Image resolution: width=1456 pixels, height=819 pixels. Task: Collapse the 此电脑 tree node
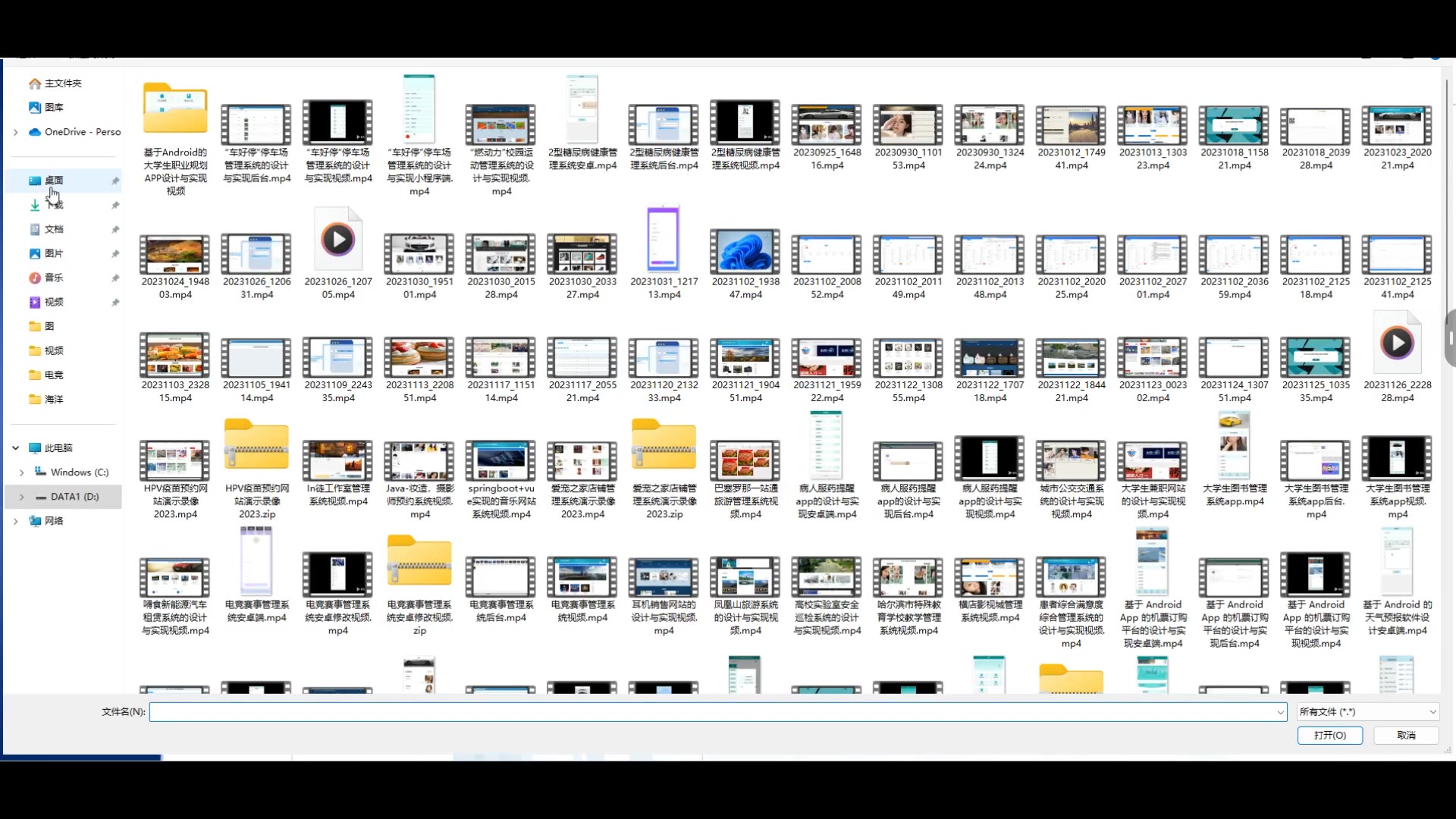click(x=16, y=448)
